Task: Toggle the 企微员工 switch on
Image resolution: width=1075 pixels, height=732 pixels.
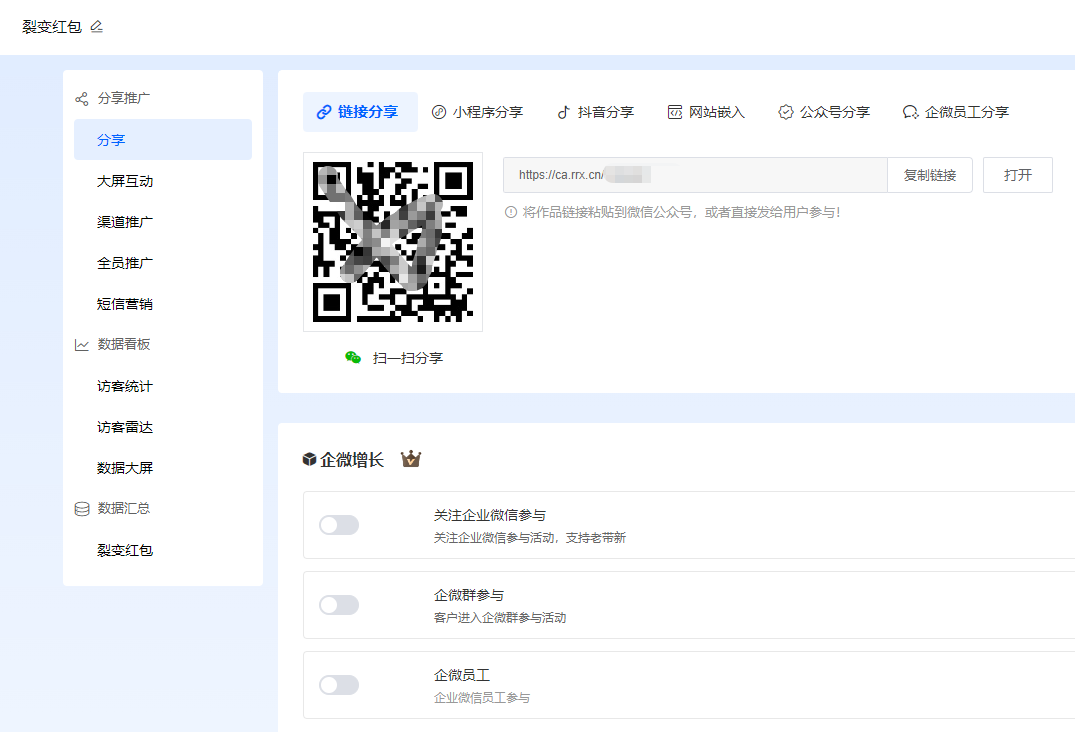Action: point(339,685)
